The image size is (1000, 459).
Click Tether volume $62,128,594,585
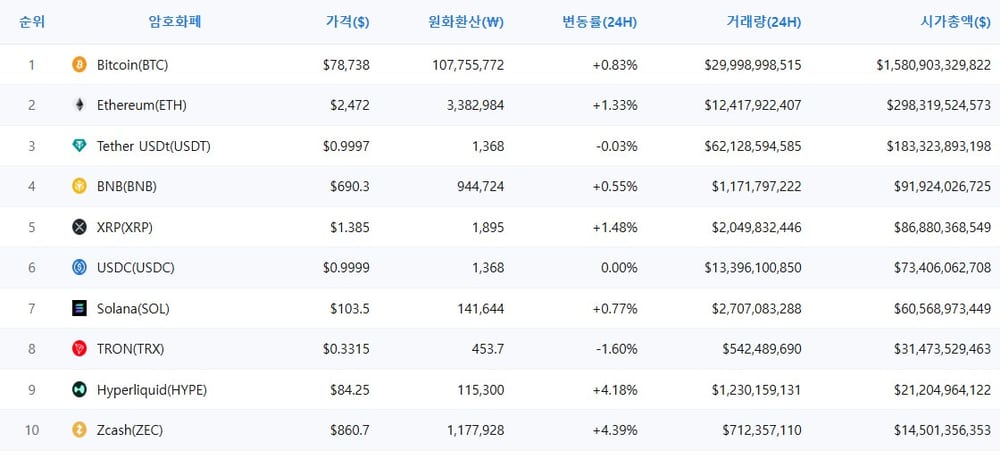(753, 146)
